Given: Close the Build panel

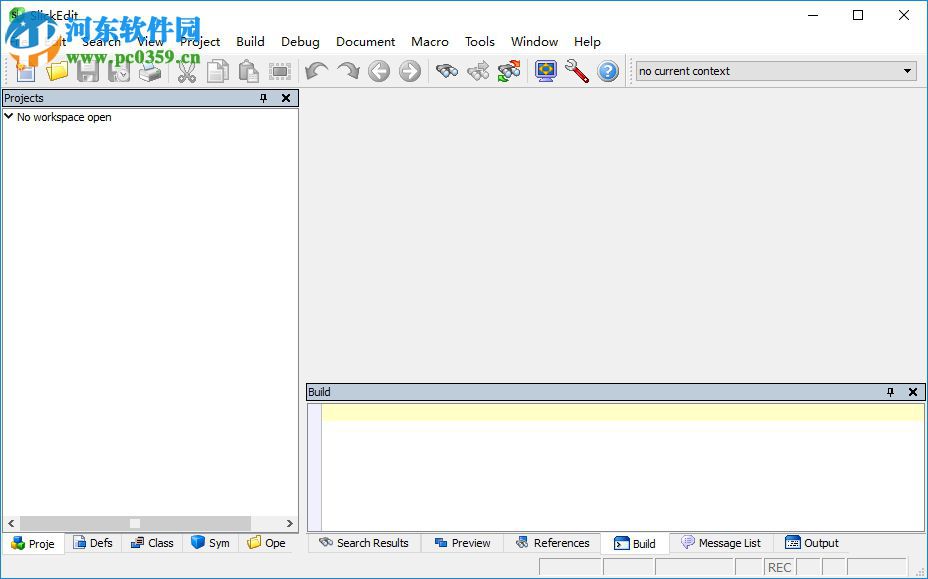Looking at the screenshot, I should click(x=913, y=392).
